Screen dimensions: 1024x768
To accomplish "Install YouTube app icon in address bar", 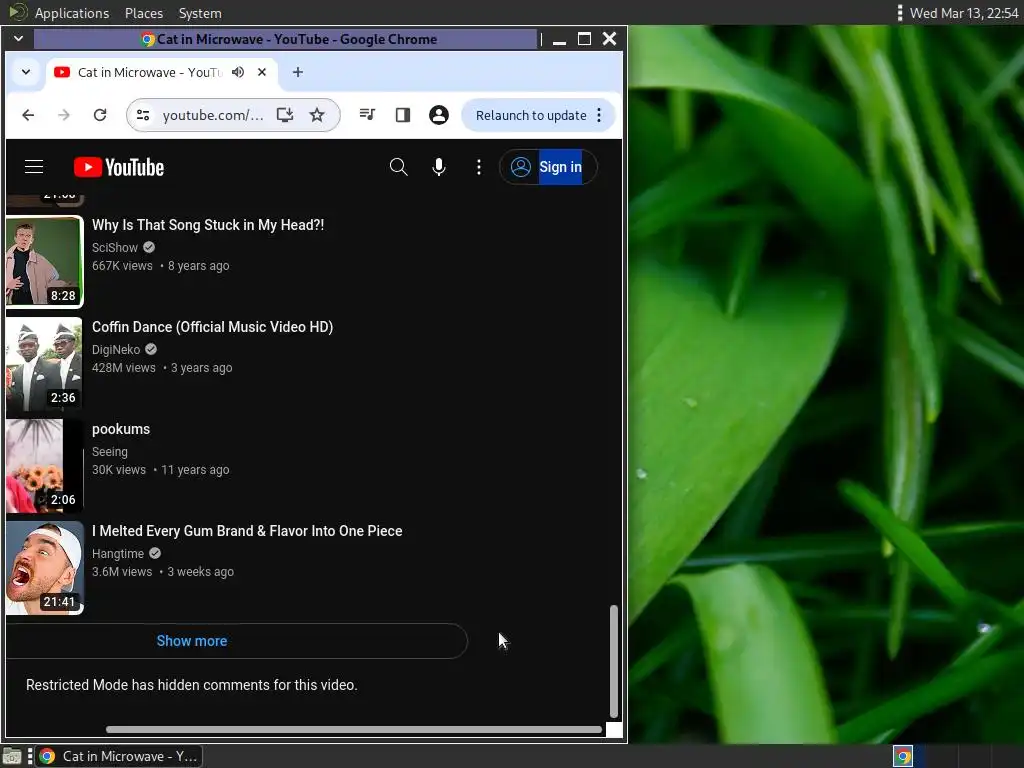I will [x=285, y=116].
